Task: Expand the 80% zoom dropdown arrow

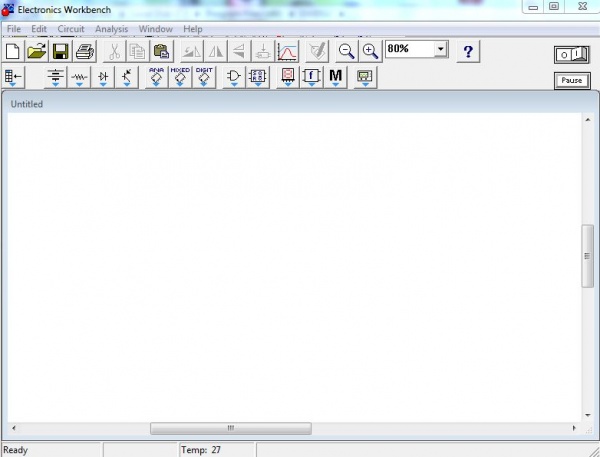Action: point(440,49)
